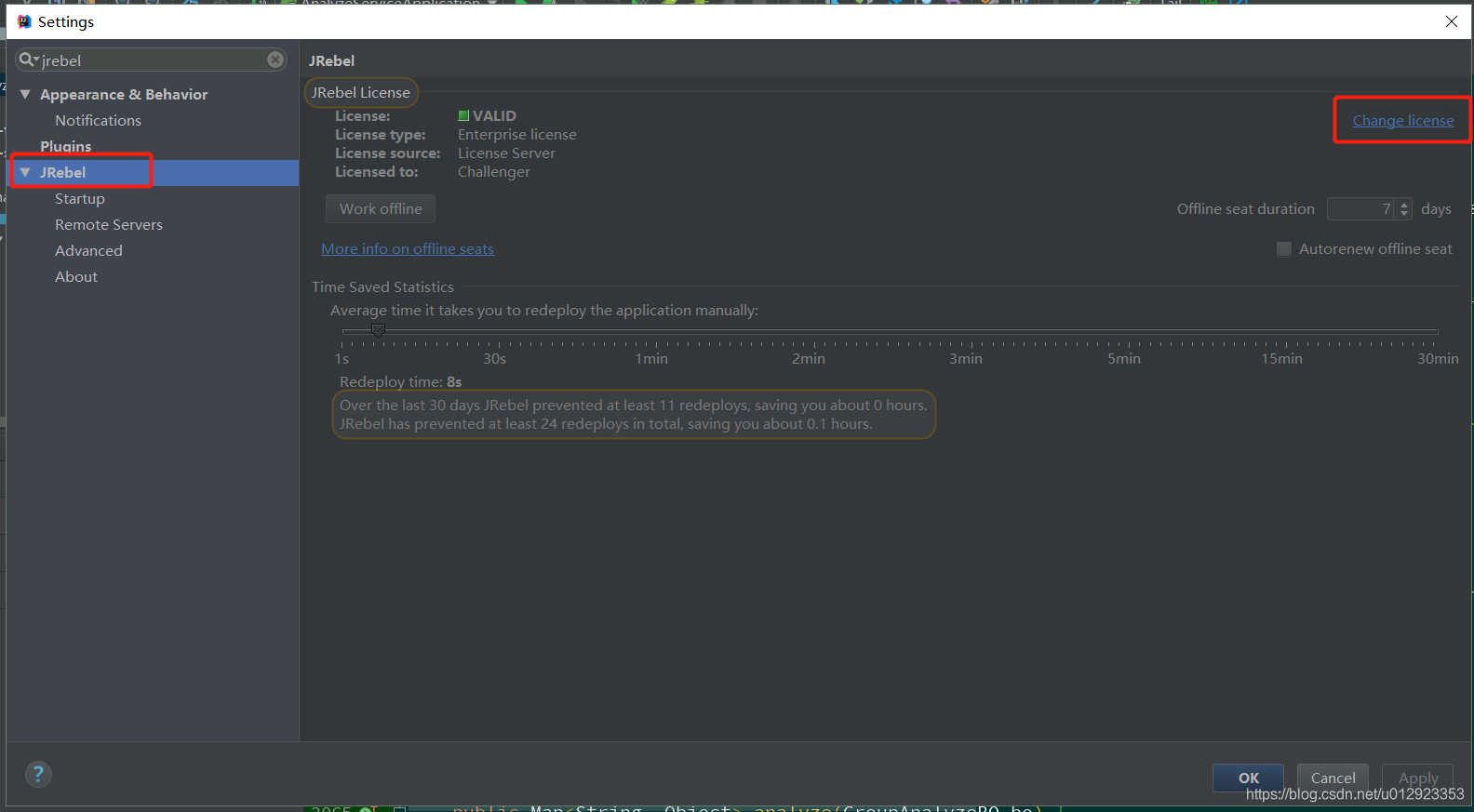1474x812 pixels.
Task: Click the Time Saved Statistics heading
Action: pyautogui.click(x=382, y=286)
